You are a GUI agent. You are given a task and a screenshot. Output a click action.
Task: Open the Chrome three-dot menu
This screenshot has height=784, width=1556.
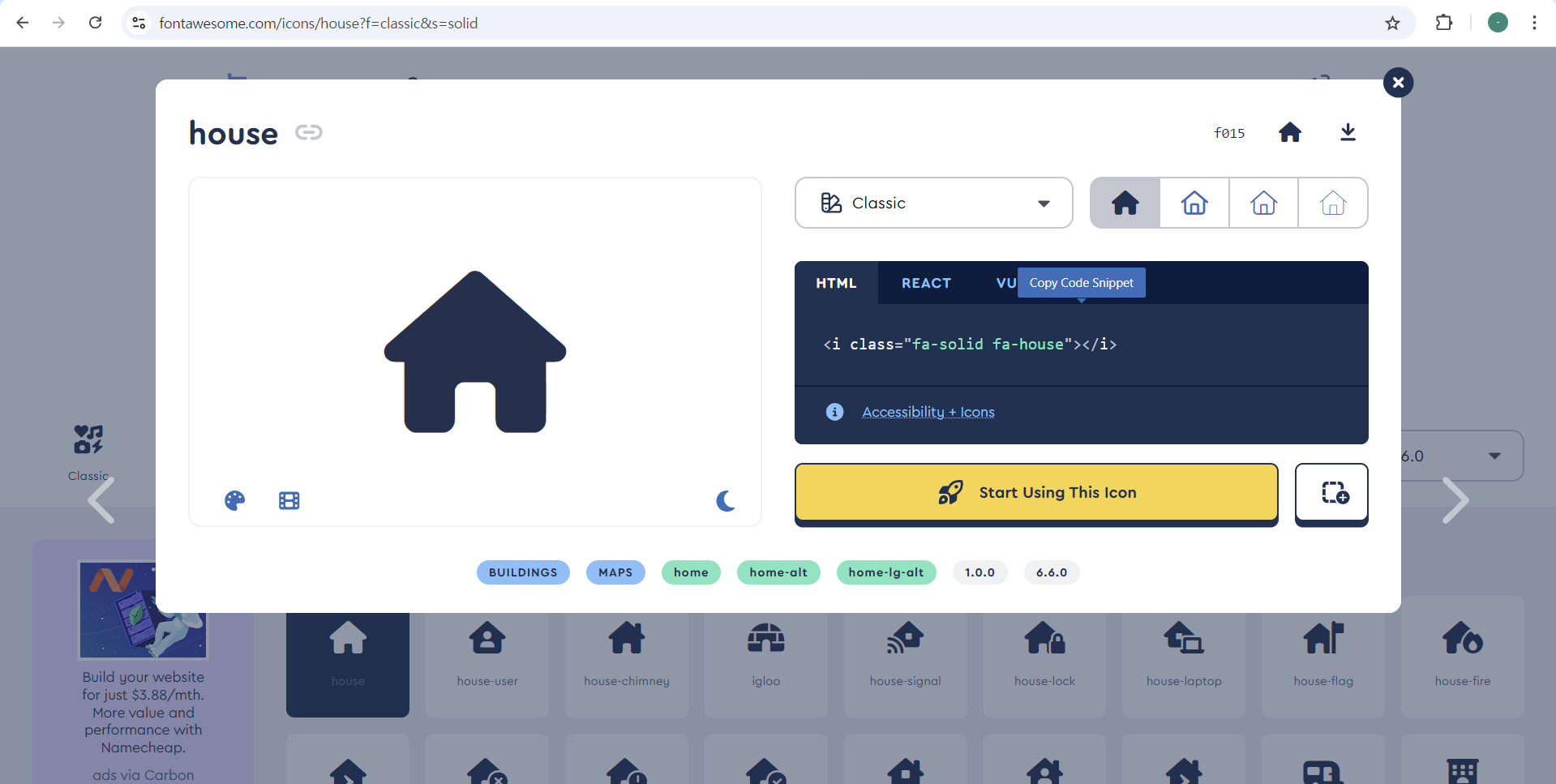coord(1534,23)
